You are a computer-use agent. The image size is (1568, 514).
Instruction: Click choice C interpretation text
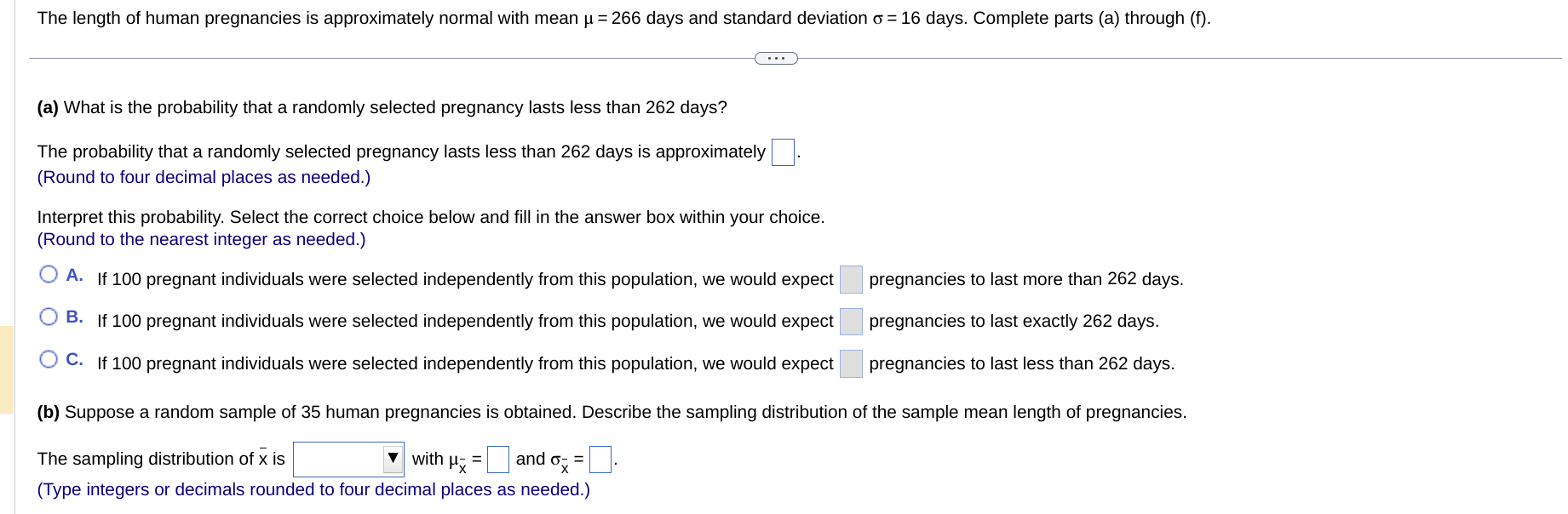(464, 363)
